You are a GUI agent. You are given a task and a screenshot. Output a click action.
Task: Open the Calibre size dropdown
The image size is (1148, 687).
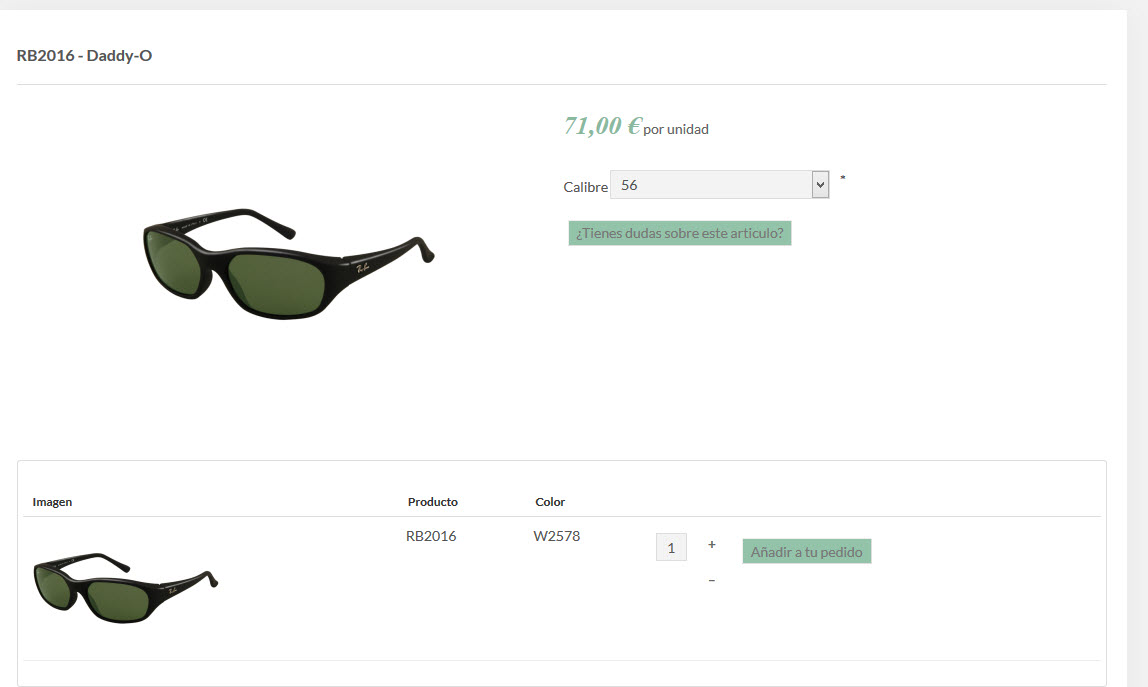720,185
